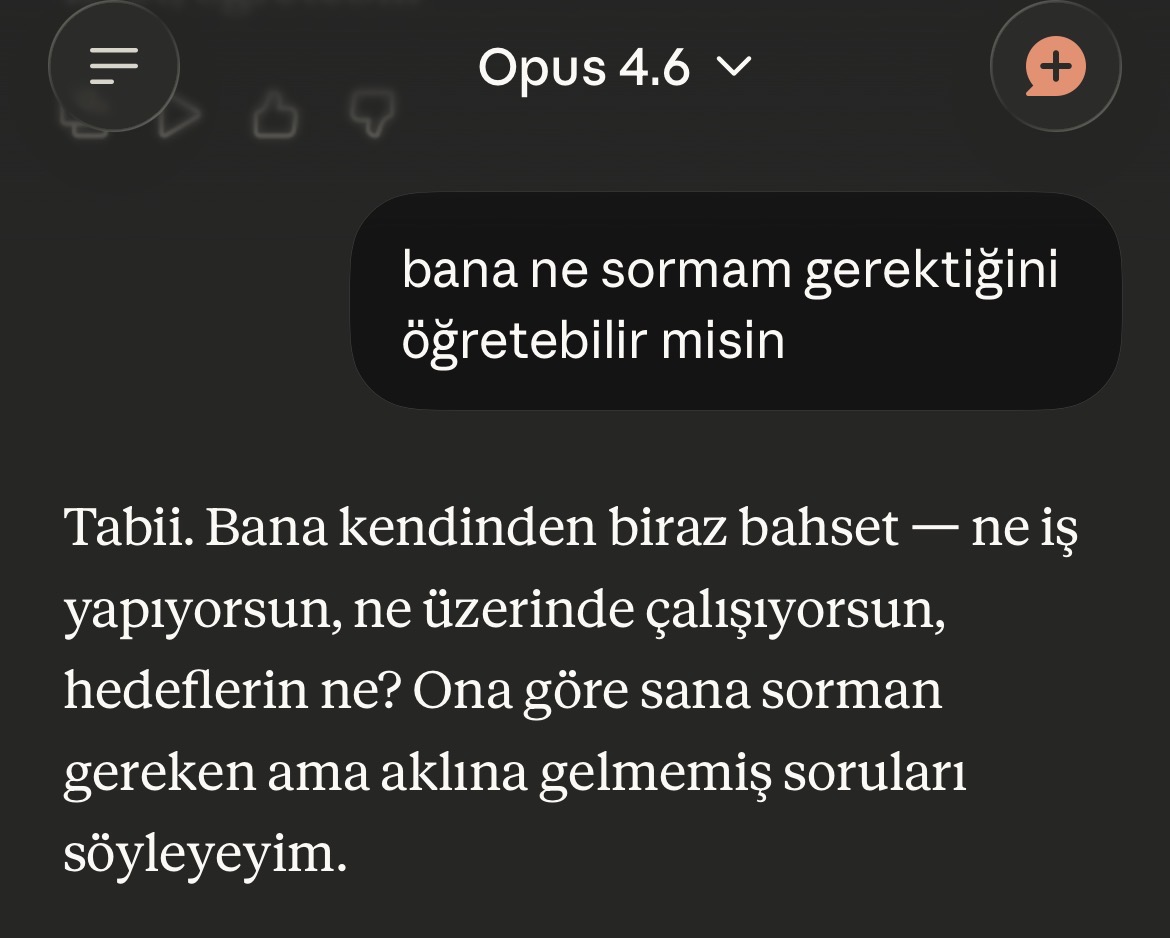The width and height of the screenshot is (1170, 938).
Task: Tap the final word "söyleyeyim."
Action: [x=205, y=855]
